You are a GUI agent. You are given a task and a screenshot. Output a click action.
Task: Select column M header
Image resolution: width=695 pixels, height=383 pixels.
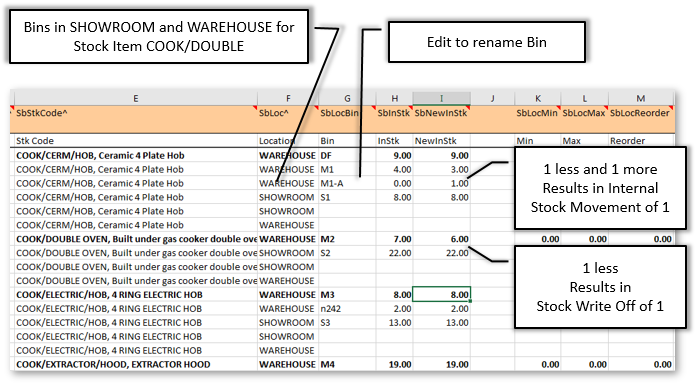click(641, 98)
